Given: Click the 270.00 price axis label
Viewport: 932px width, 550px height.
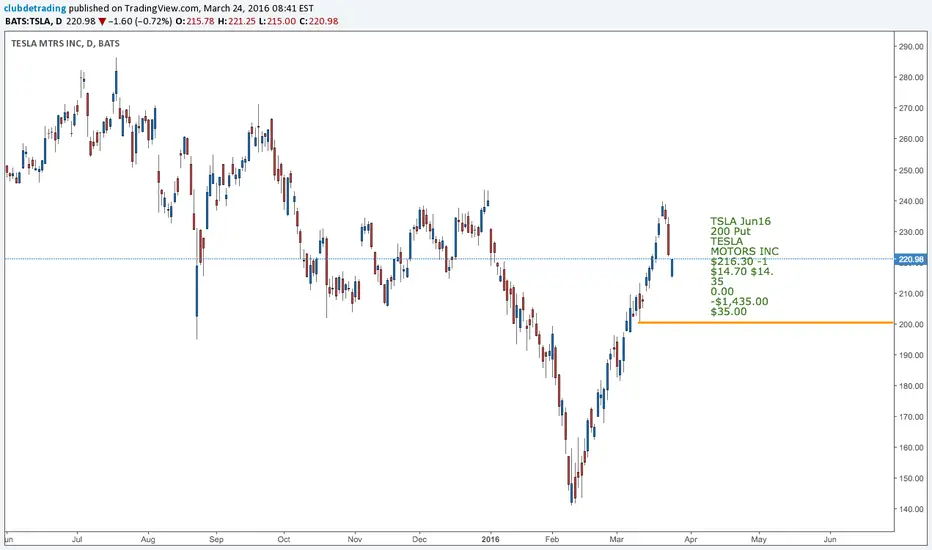Looking at the screenshot, I should (x=911, y=108).
